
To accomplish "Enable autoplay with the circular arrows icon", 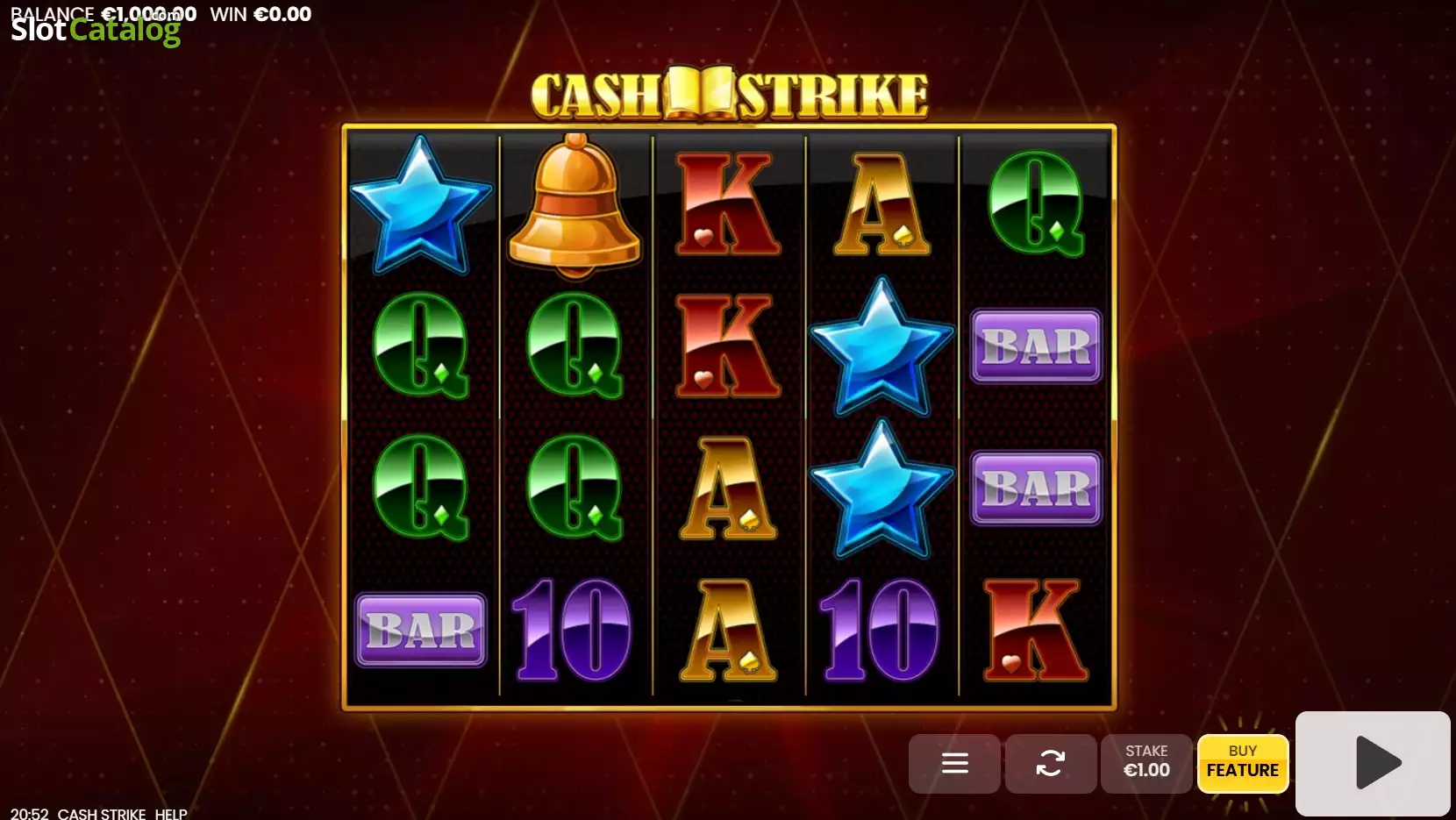I will point(1051,764).
